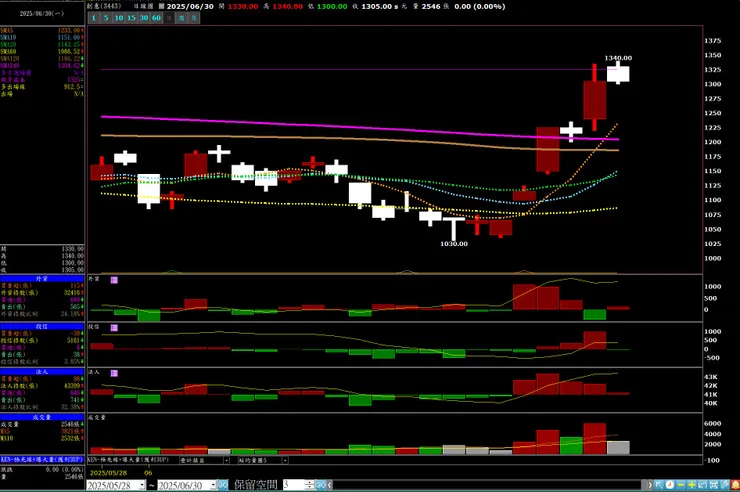The width and height of the screenshot is (740, 492).
Task: Click the purple settings icon in investment trust panel
Action: (x=114, y=328)
